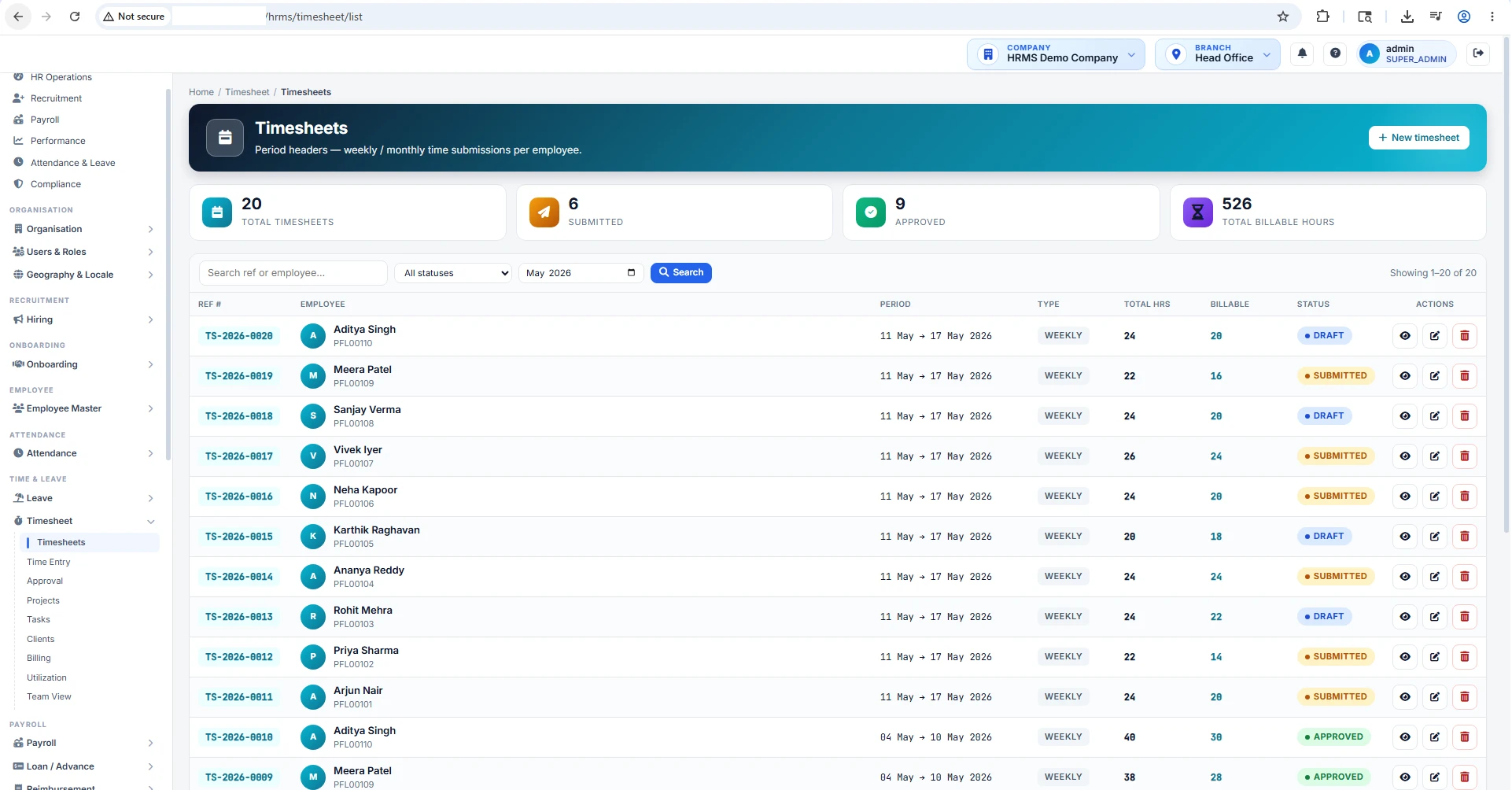Click the New timesheet button
Viewport: 1512px width, 790px height.
coord(1419,138)
